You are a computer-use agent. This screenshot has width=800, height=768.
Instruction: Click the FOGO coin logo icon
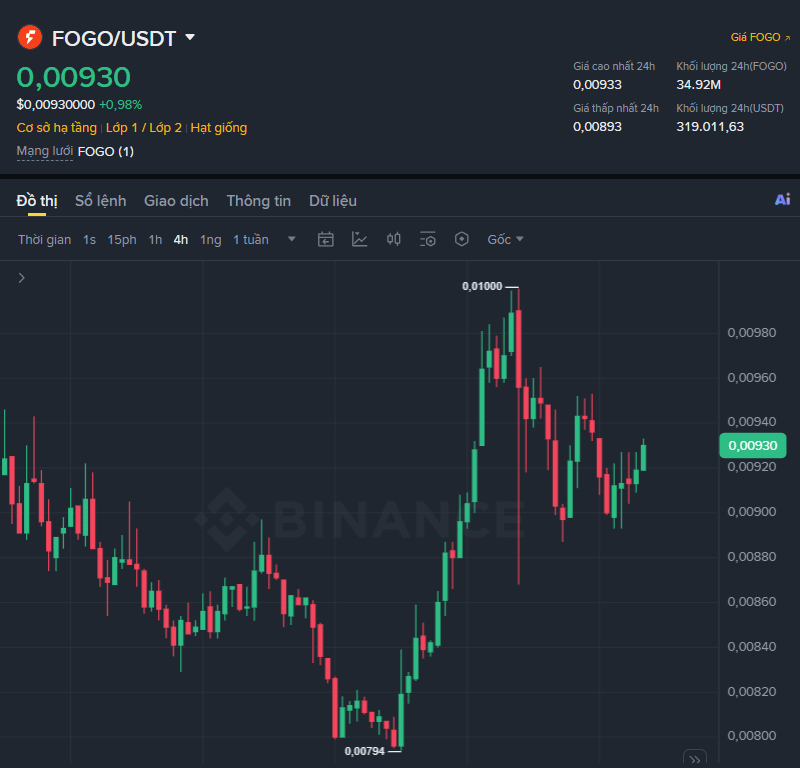click(30, 37)
